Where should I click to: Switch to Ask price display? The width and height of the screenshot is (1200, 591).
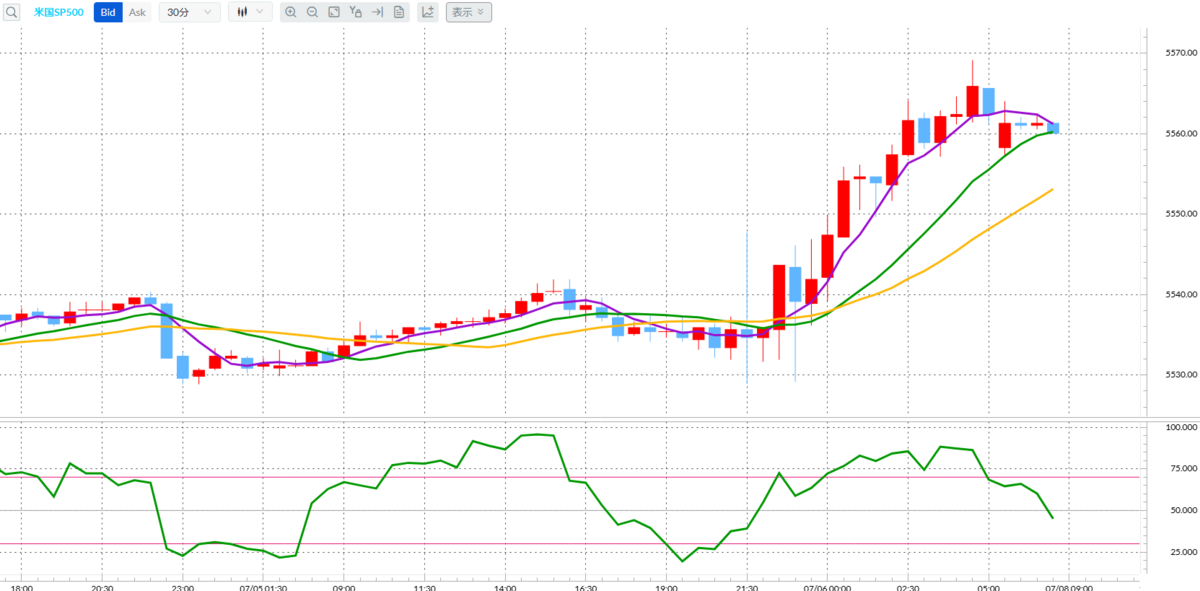(x=137, y=13)
